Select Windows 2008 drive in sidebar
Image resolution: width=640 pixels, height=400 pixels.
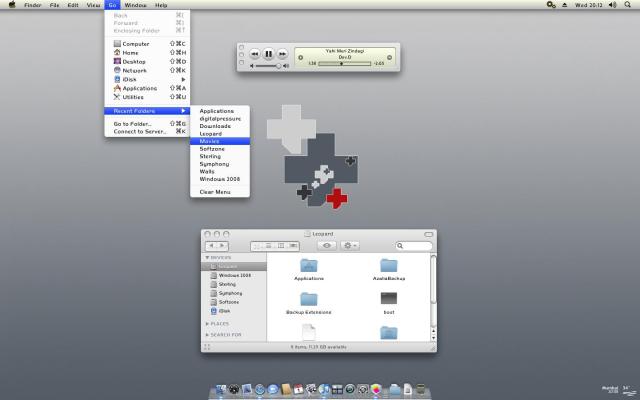[234, 276]
